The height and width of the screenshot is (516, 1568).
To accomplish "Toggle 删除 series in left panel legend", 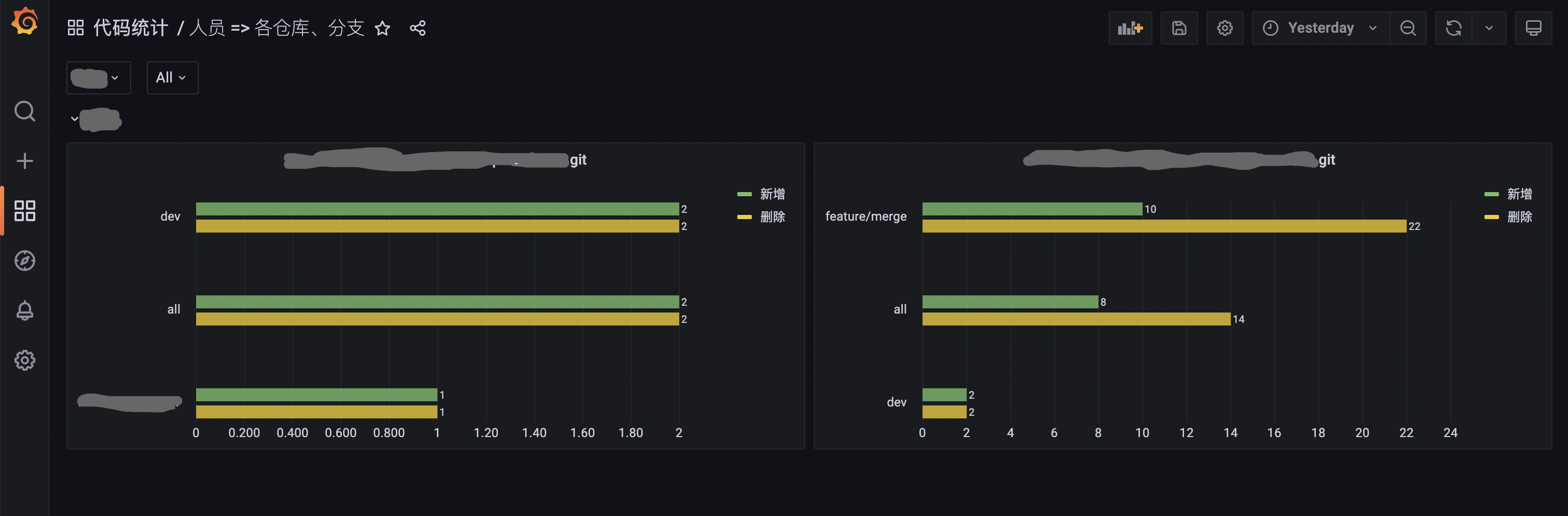I will click(x=773, y=216).
